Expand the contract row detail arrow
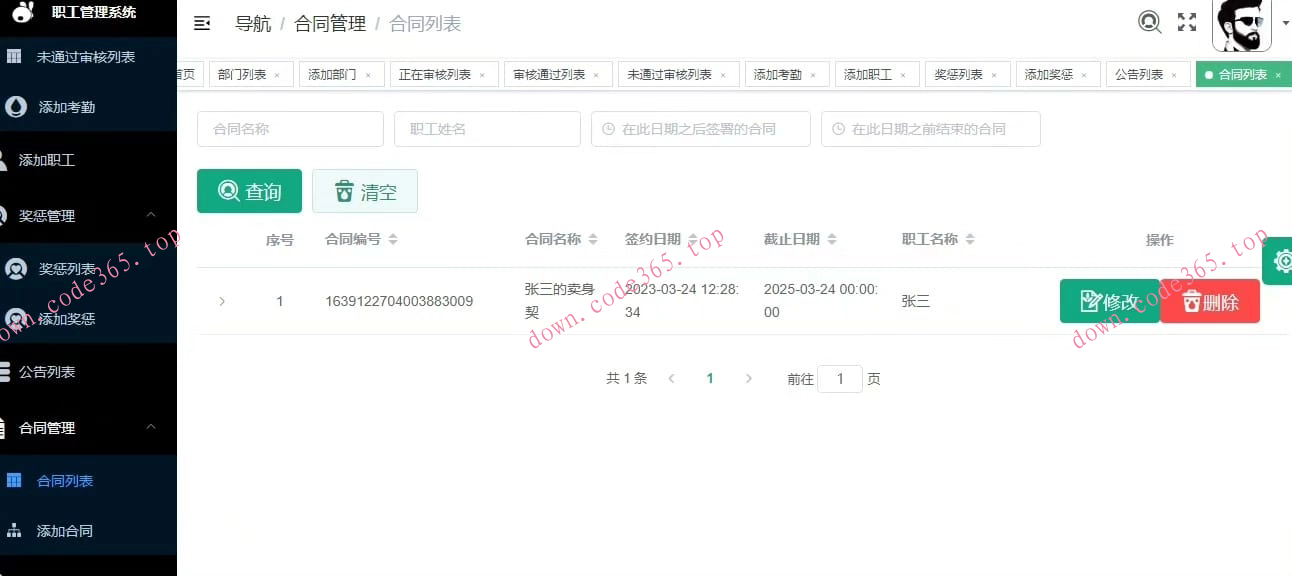 (x=222, y=301)
